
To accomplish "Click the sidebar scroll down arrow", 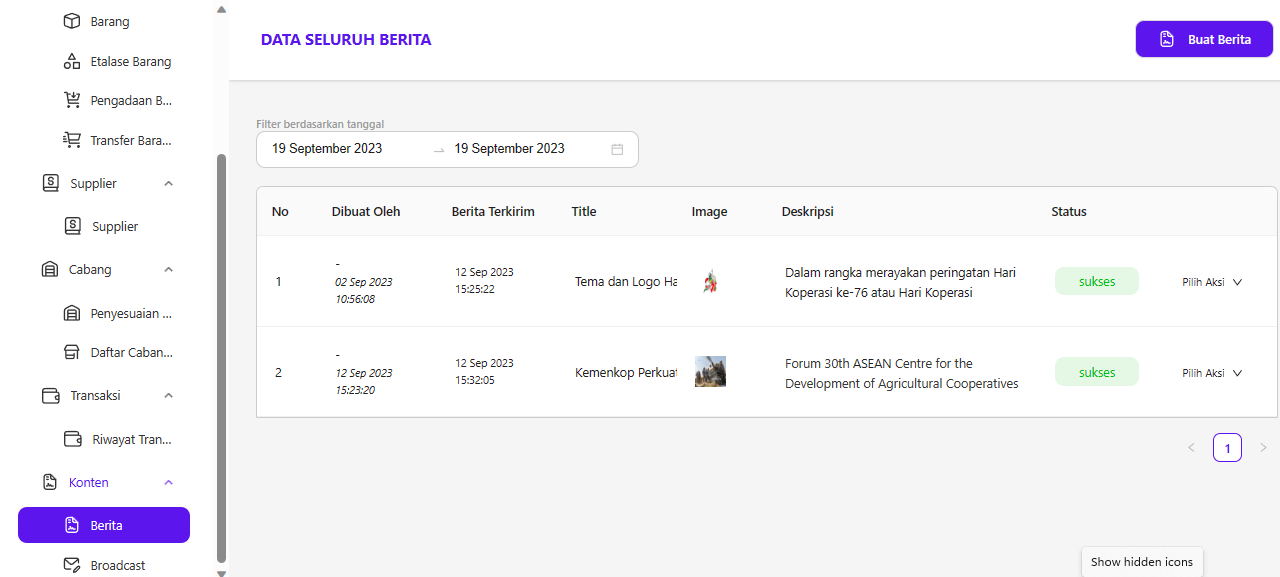I will point(221,571).
